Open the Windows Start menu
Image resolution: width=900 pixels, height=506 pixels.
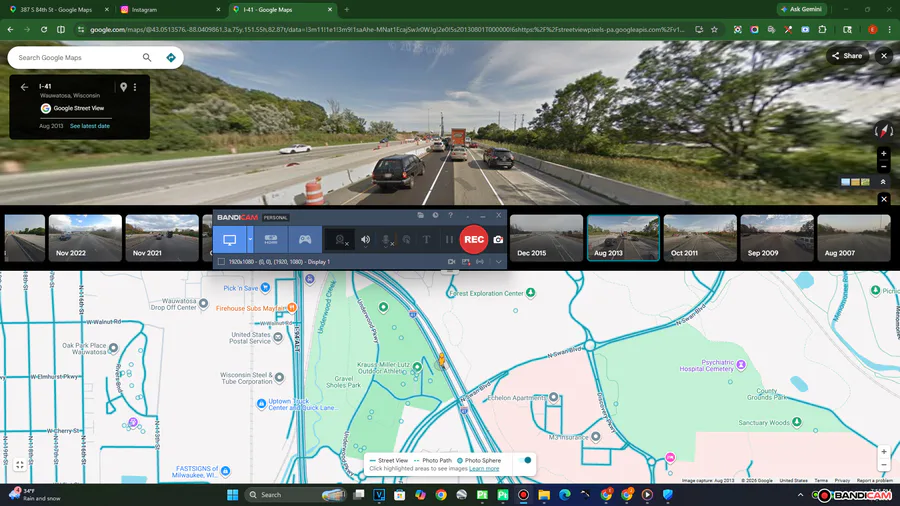(x=232, y=495)
